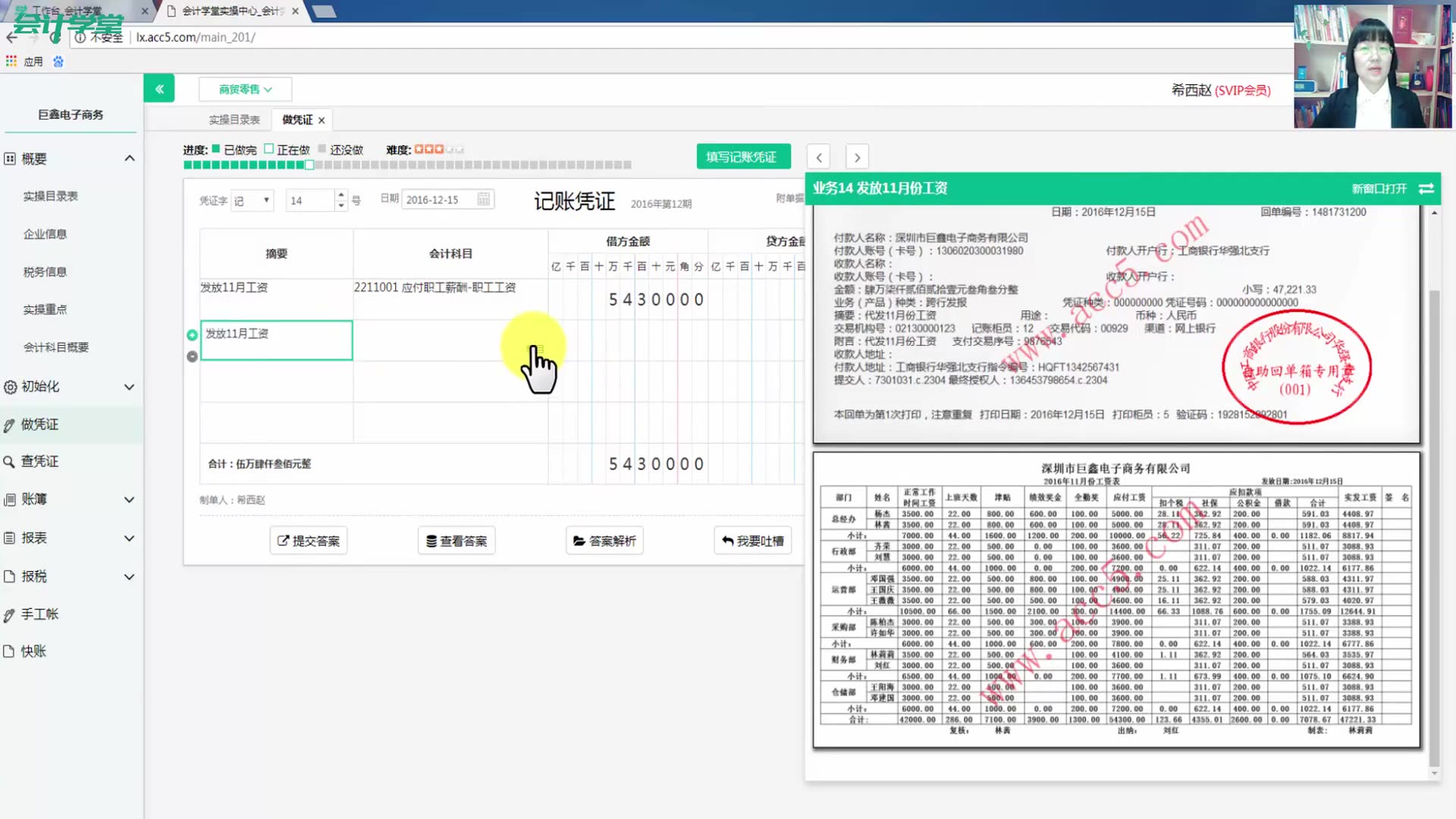Collapse the sidebar with the double-arrow button
The image size is (1456, 819).
[159, 89]
